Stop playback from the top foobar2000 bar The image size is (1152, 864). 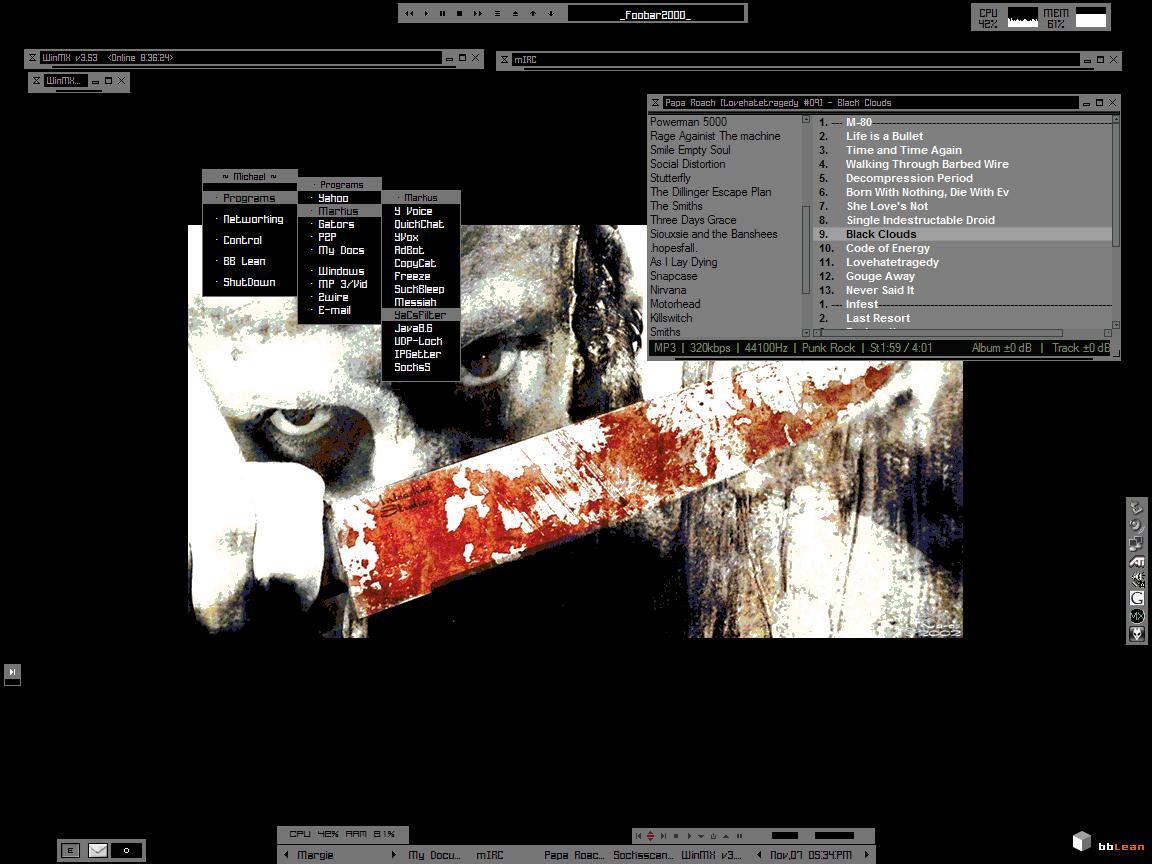point(460,13)
